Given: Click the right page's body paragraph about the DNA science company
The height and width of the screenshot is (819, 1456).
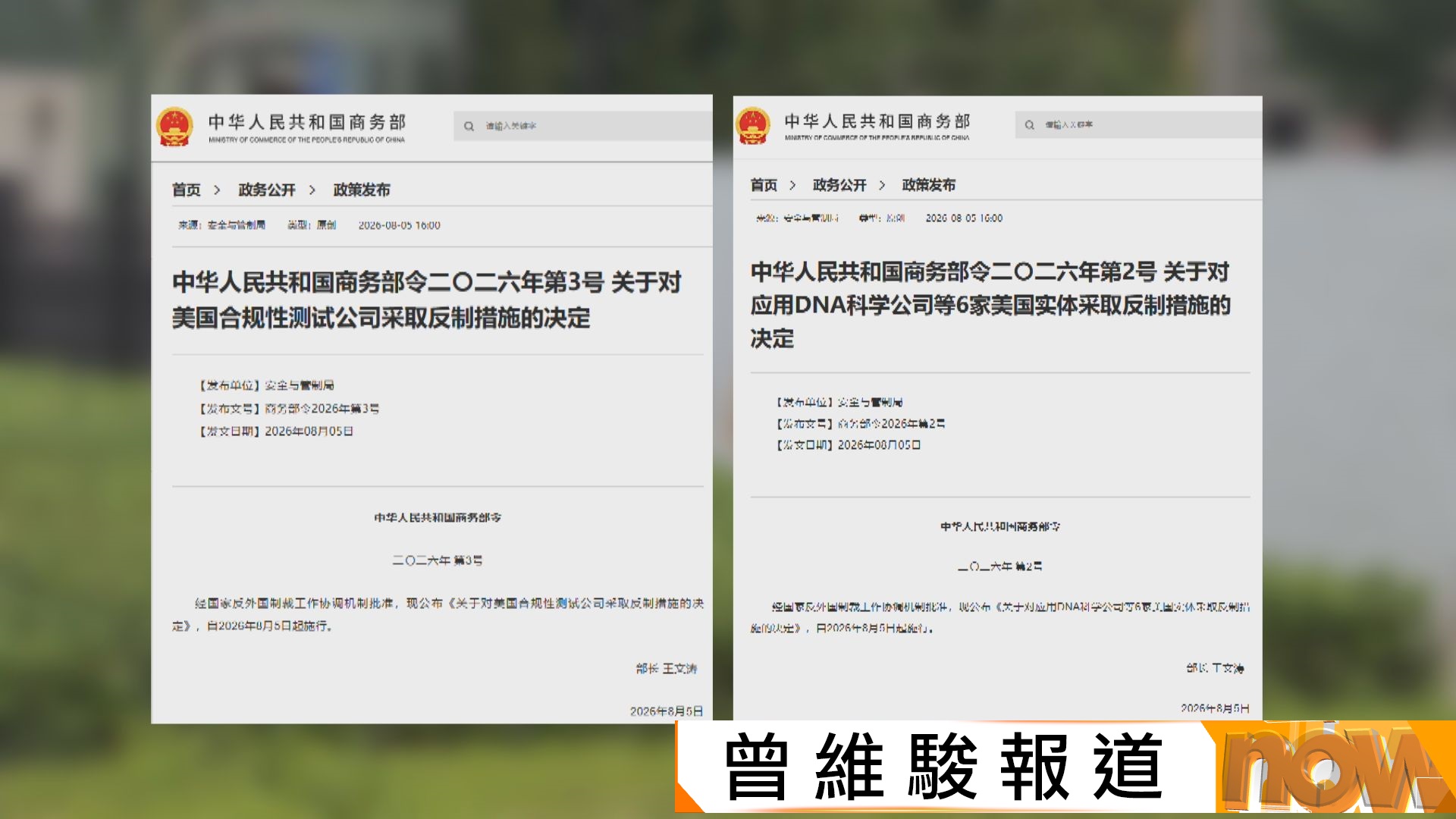Looking at the screenshot, I should pyautogui.click(x=1000, y=617).
